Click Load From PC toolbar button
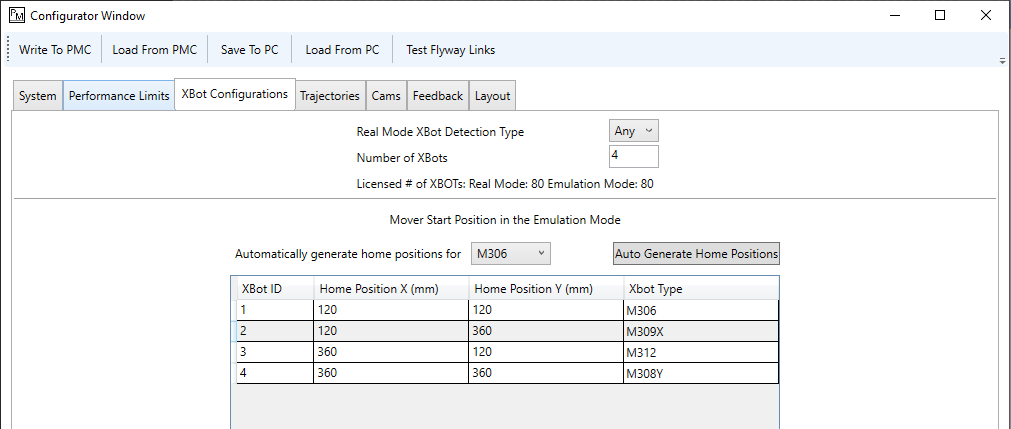The width and height of the screenshot is (1011, 429). click(342, 50)
